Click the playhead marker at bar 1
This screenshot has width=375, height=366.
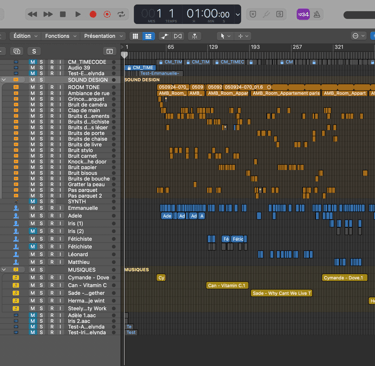point(124,55)
